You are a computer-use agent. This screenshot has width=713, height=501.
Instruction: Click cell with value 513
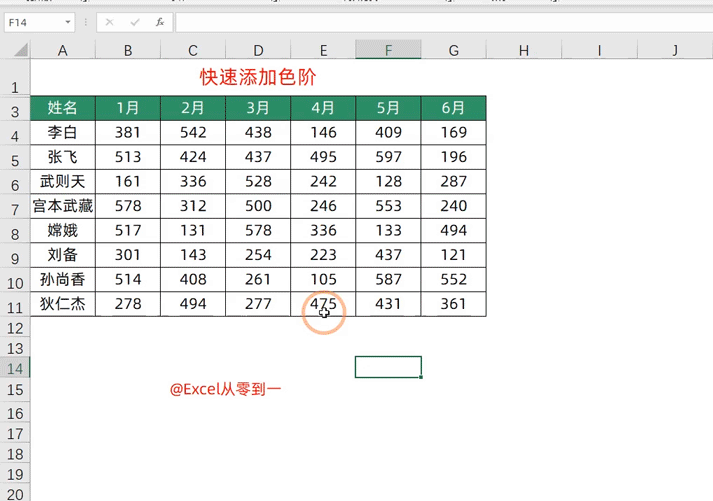pos(128,157)
